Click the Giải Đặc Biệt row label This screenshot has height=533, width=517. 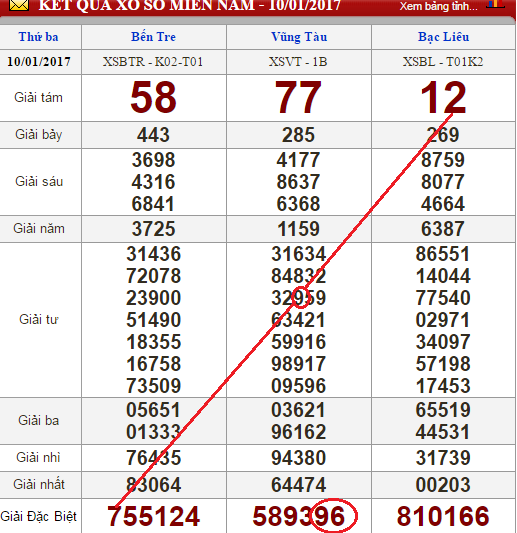point(39,516)
